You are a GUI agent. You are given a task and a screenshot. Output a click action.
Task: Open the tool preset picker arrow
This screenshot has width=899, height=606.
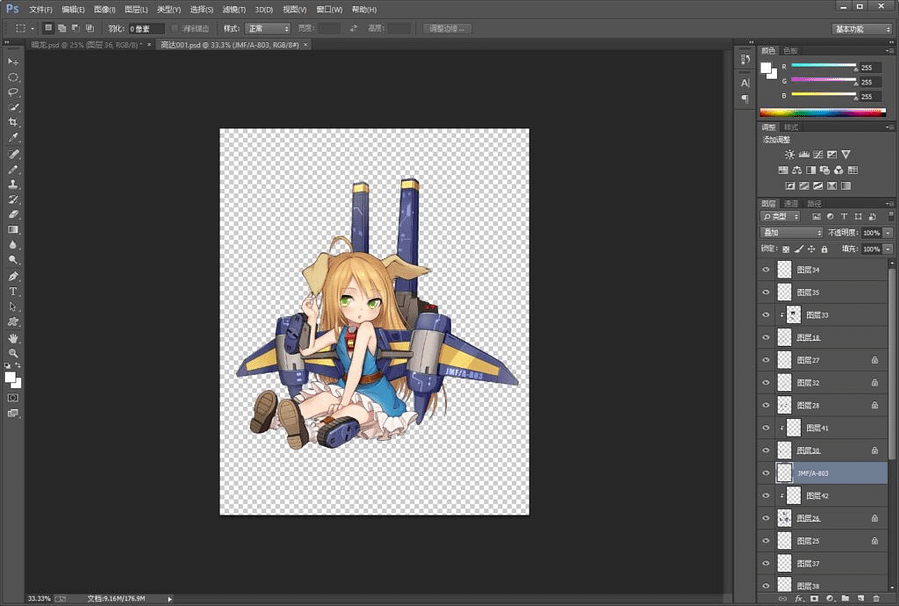[33, 29]
